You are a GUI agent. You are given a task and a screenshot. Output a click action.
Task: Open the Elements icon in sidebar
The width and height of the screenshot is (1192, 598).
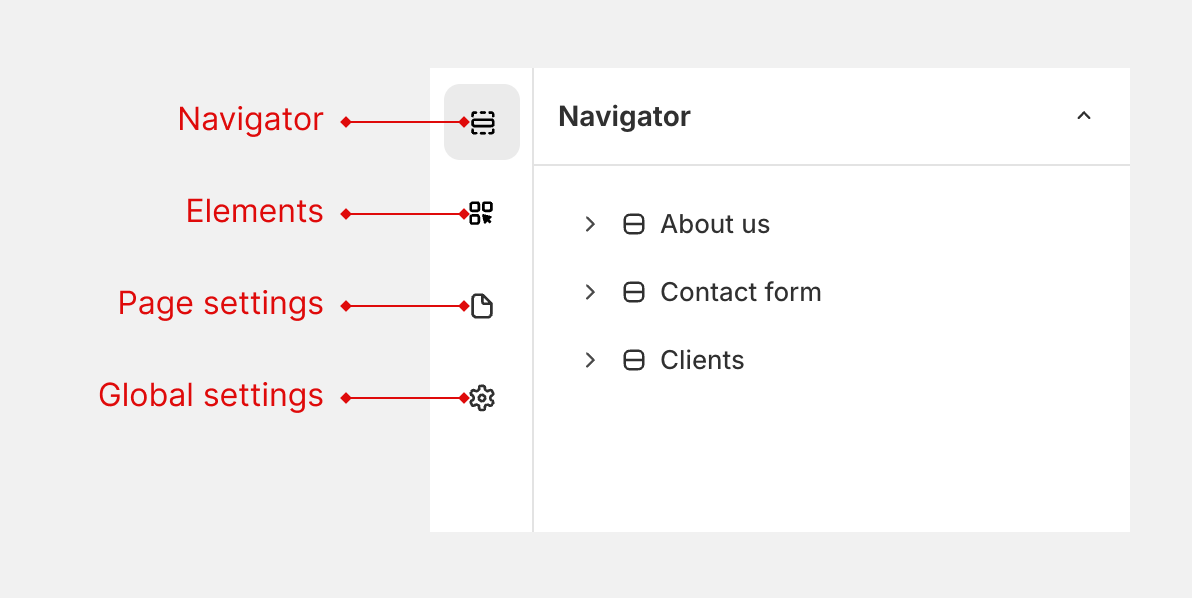coord(481,214)
